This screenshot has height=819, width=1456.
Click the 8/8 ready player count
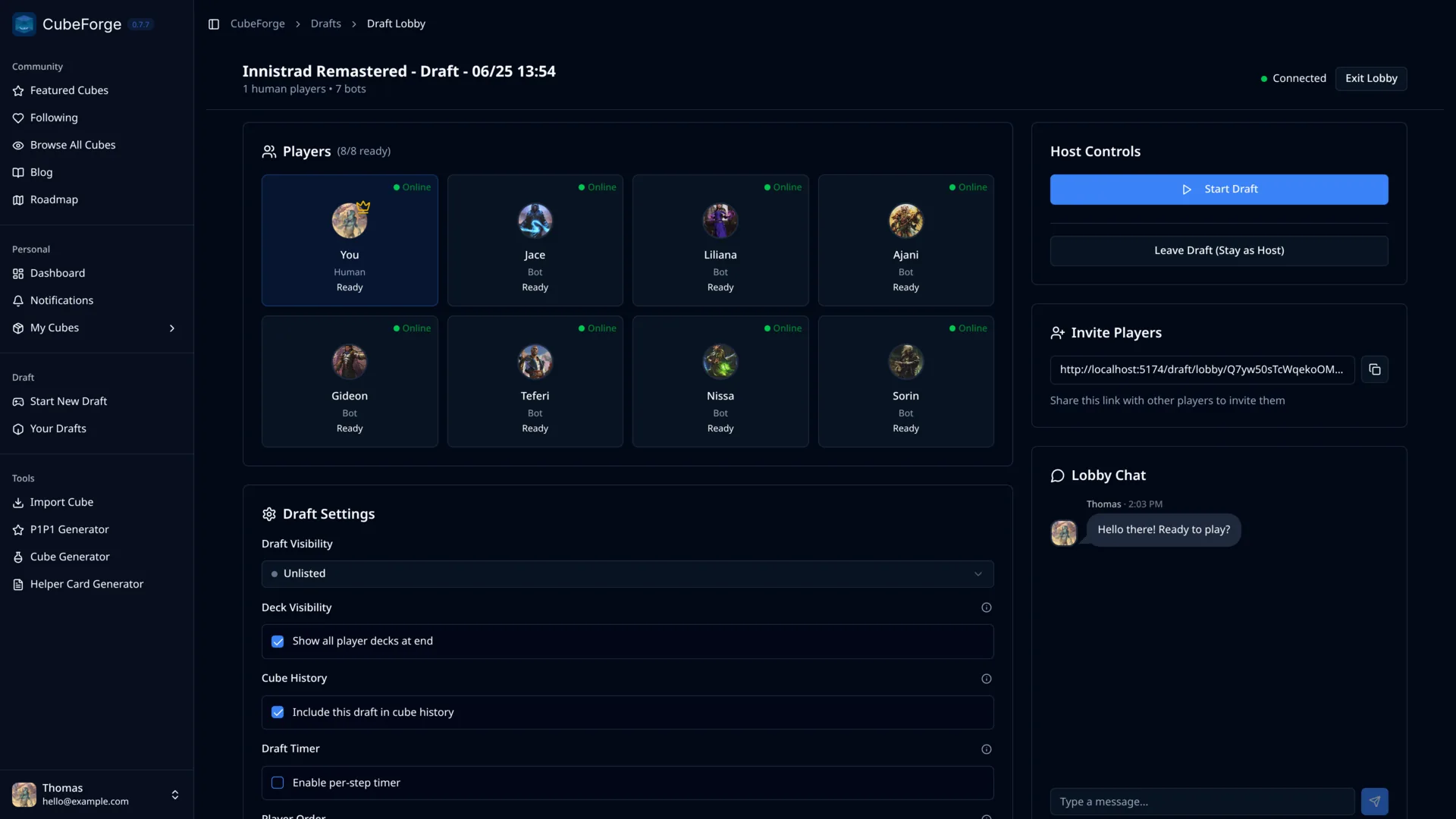[x=364, y=152]
